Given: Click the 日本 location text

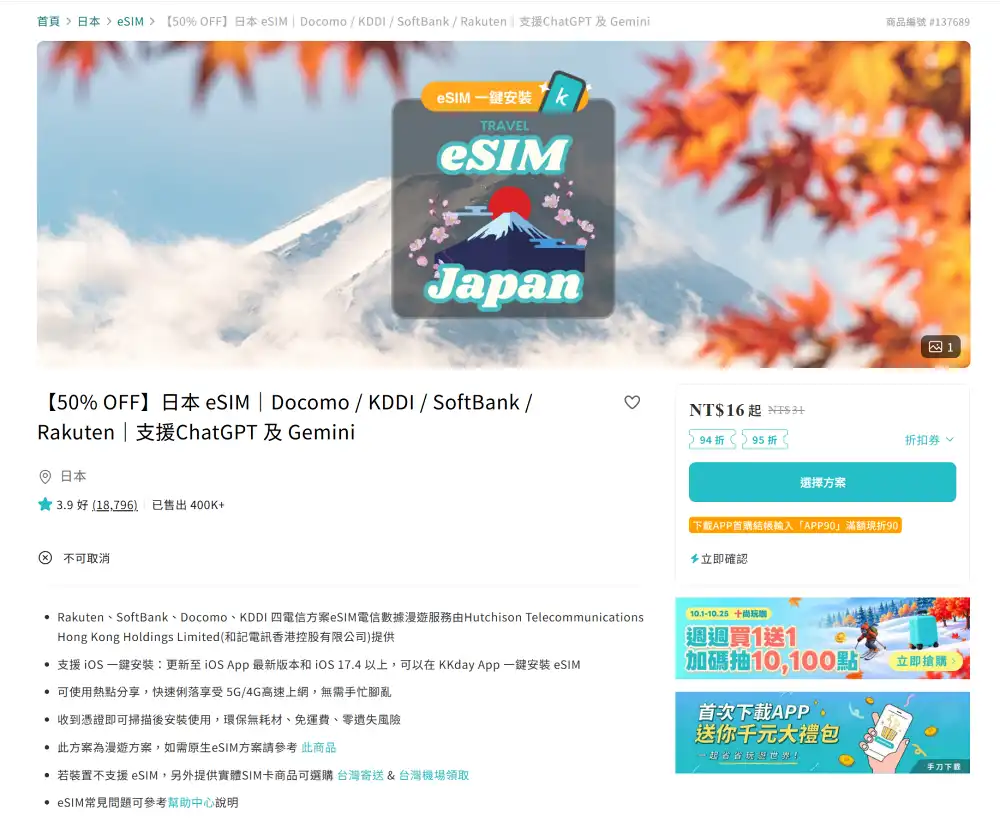Looking at the screenshot, I should click(x=73, y=476).
